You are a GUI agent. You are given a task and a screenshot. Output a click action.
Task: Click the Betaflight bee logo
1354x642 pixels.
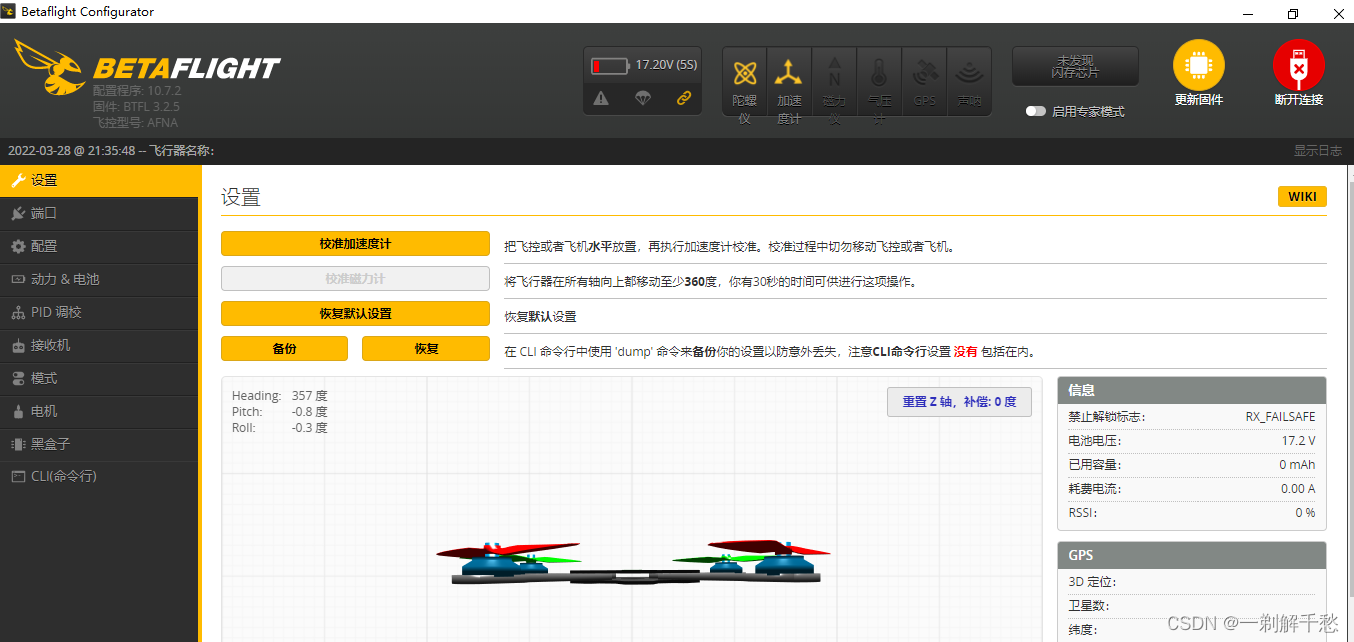[x=50, y=66]
